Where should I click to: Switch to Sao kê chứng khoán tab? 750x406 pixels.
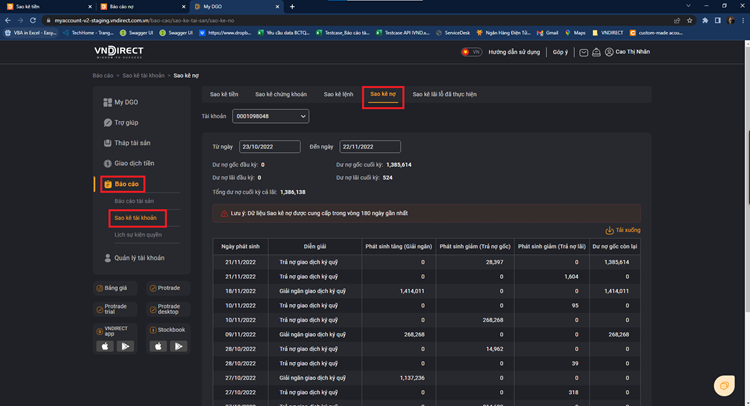(281, 95)
